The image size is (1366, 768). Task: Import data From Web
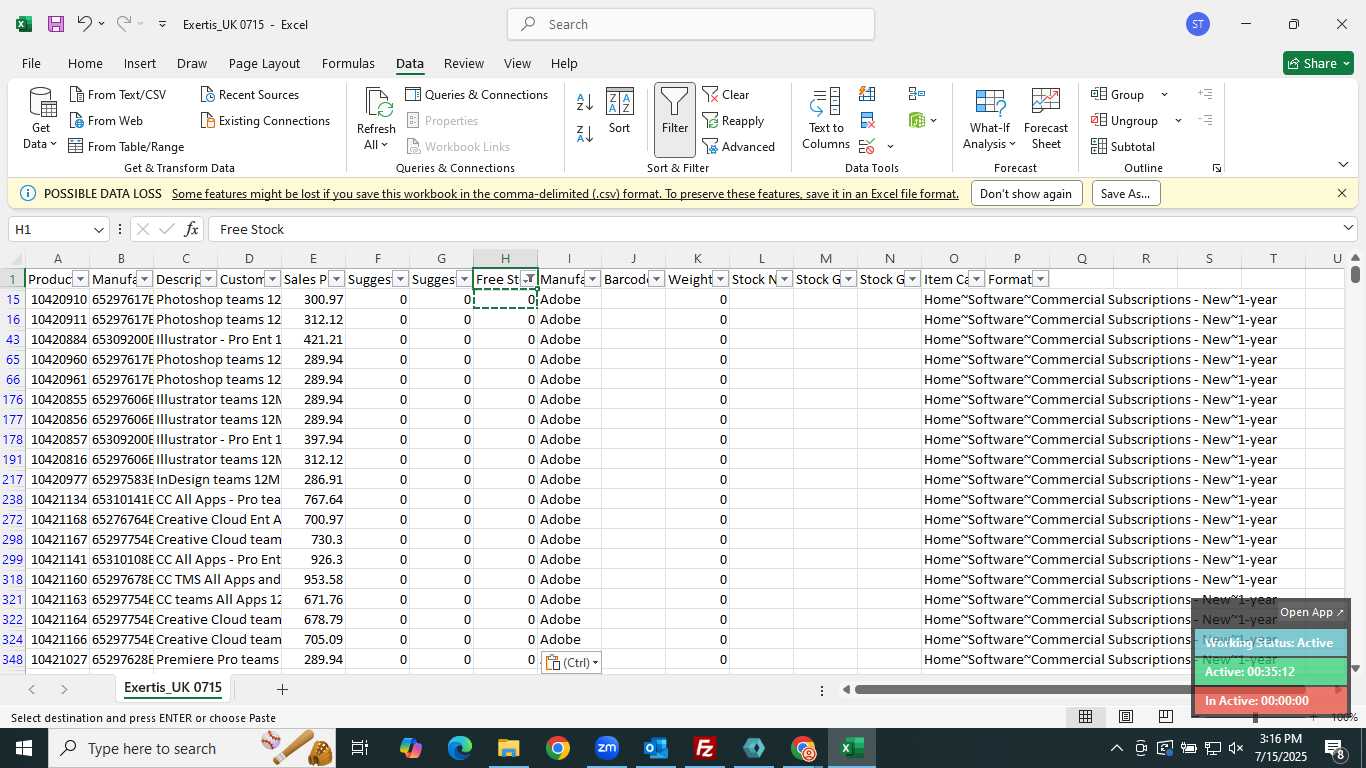[x=106, y=120]
